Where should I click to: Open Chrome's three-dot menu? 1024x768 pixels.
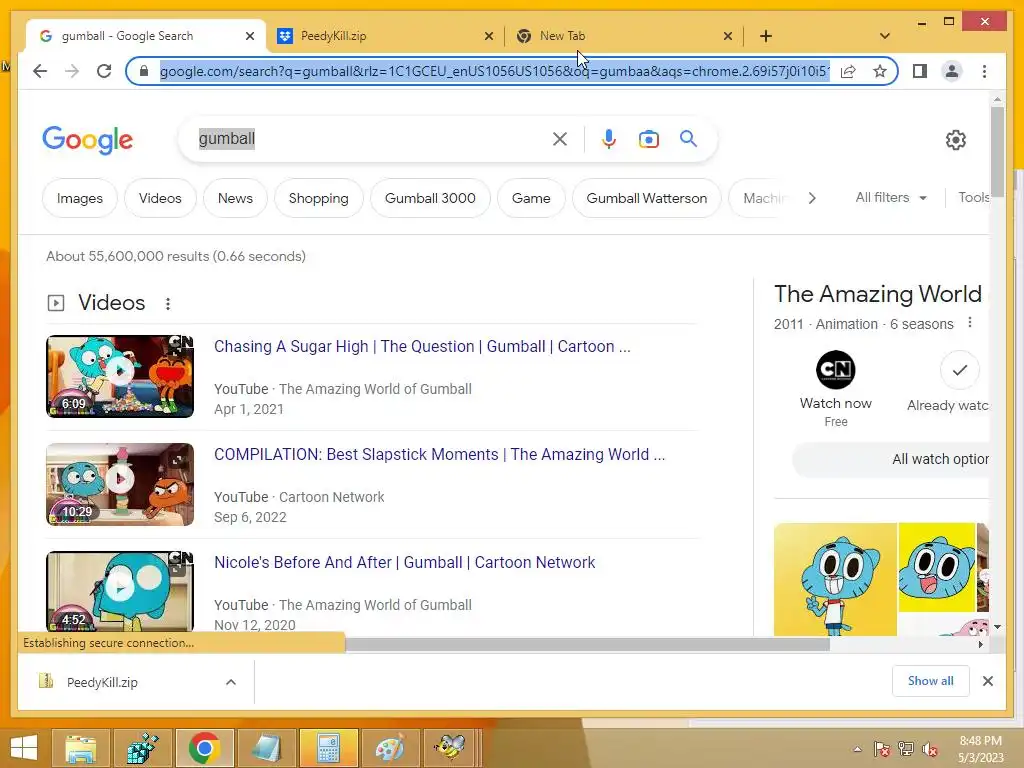tap(984, 71)
